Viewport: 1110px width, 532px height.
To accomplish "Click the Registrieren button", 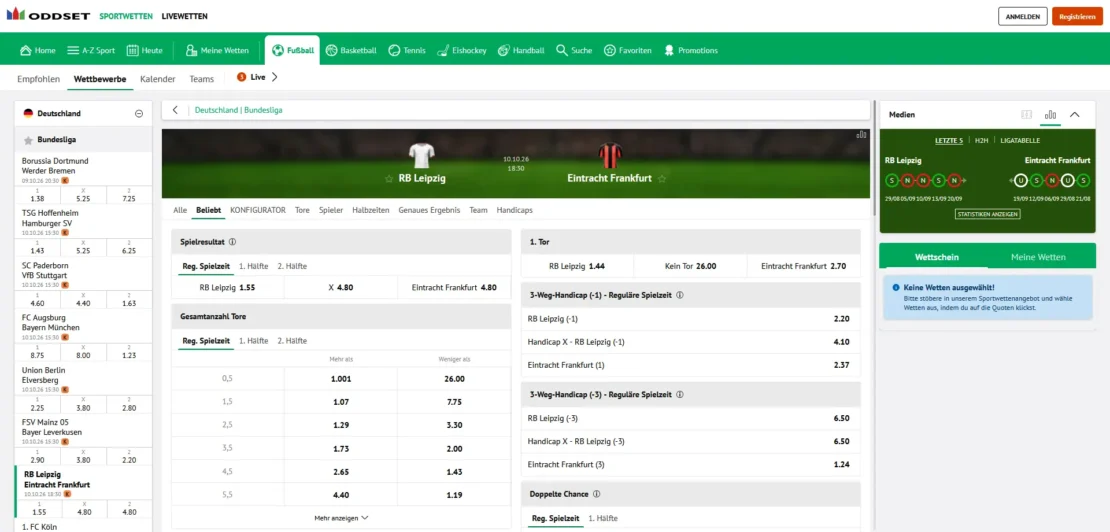I will pos(1077,16).
